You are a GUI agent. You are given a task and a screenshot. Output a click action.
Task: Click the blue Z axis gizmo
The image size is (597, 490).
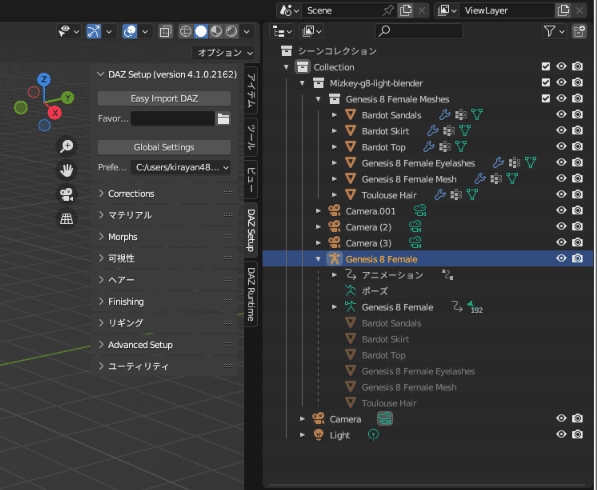pos(44,80)
